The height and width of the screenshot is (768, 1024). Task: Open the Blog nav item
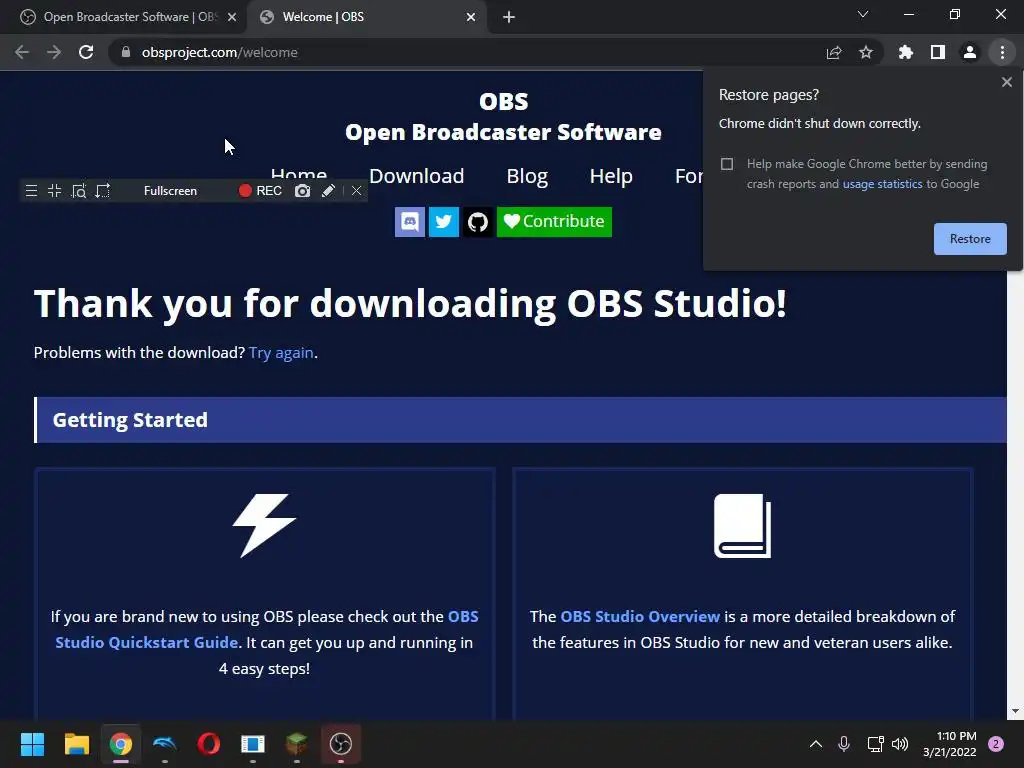527,176
